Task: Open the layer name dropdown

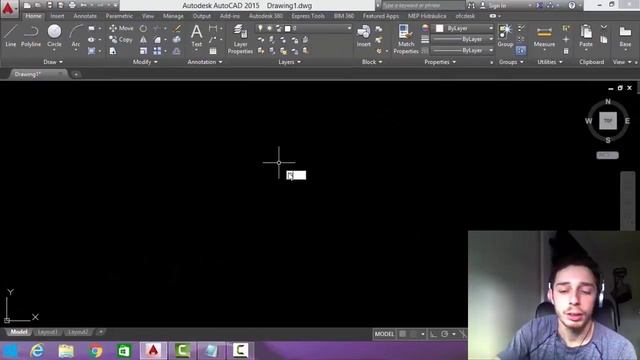Action: (304, 28)
